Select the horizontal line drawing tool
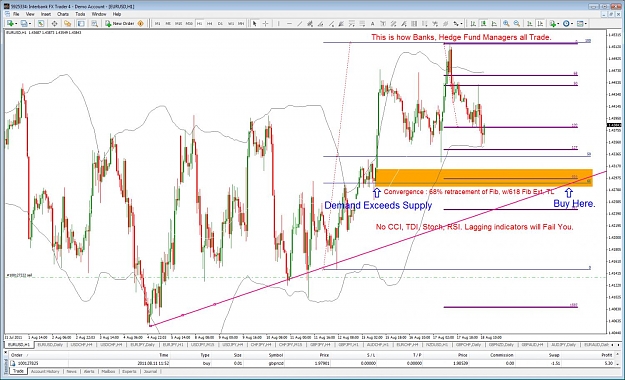Viewport: 625px width, 380px height. coord(289,24)
